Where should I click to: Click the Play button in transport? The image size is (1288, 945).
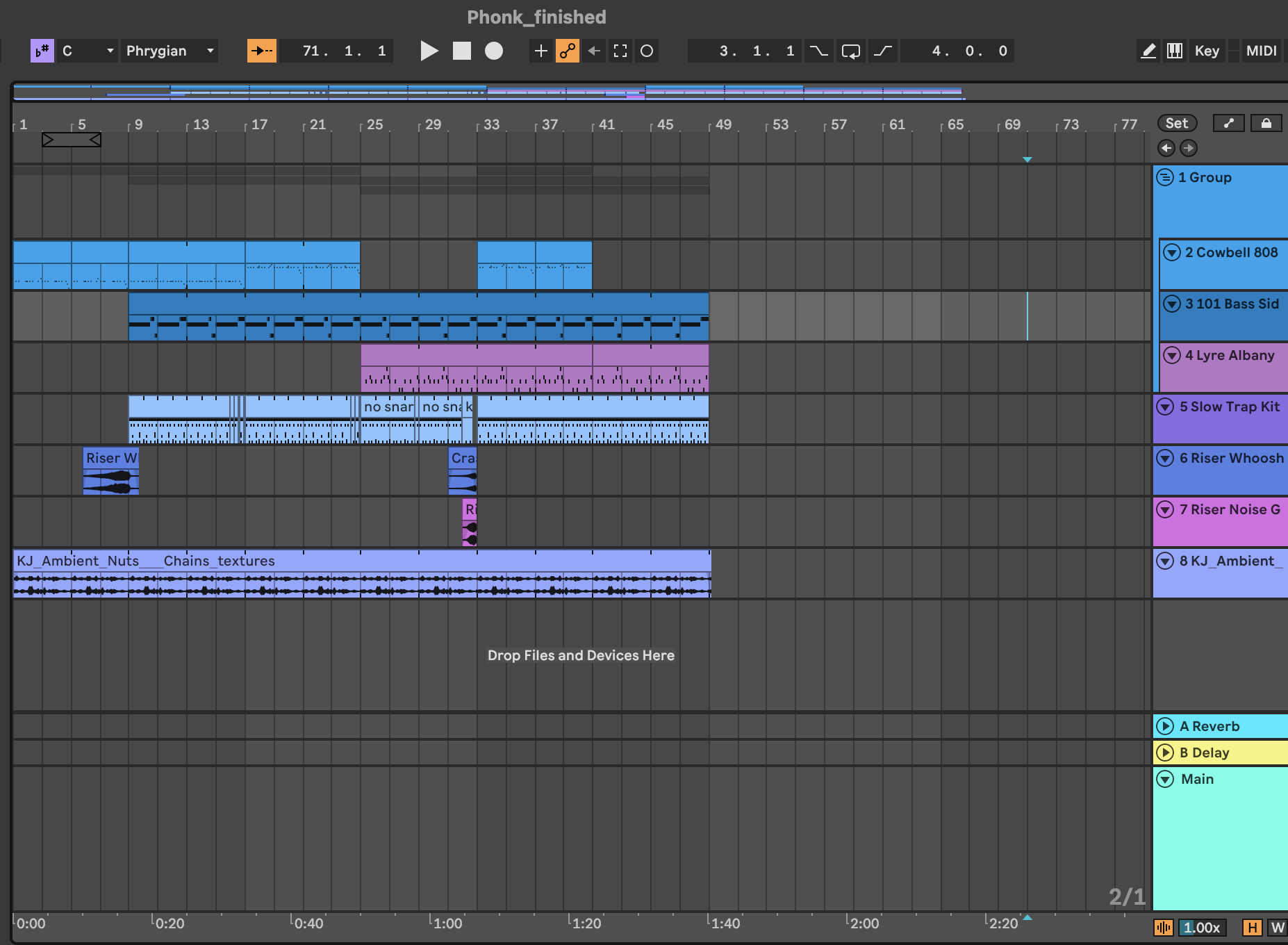[429, 51]
